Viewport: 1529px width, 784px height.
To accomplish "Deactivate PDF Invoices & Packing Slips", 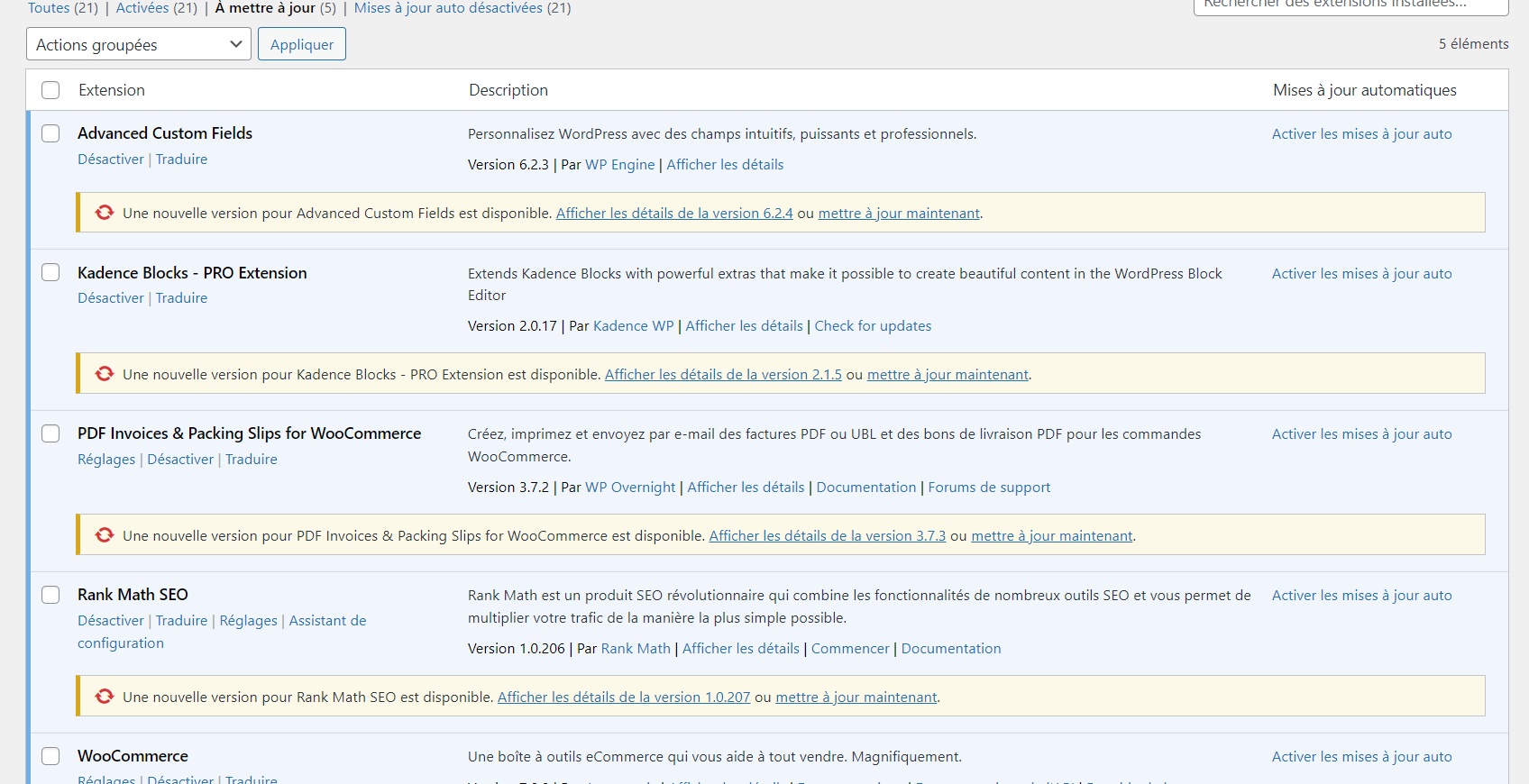I will [x=180, y=459].
